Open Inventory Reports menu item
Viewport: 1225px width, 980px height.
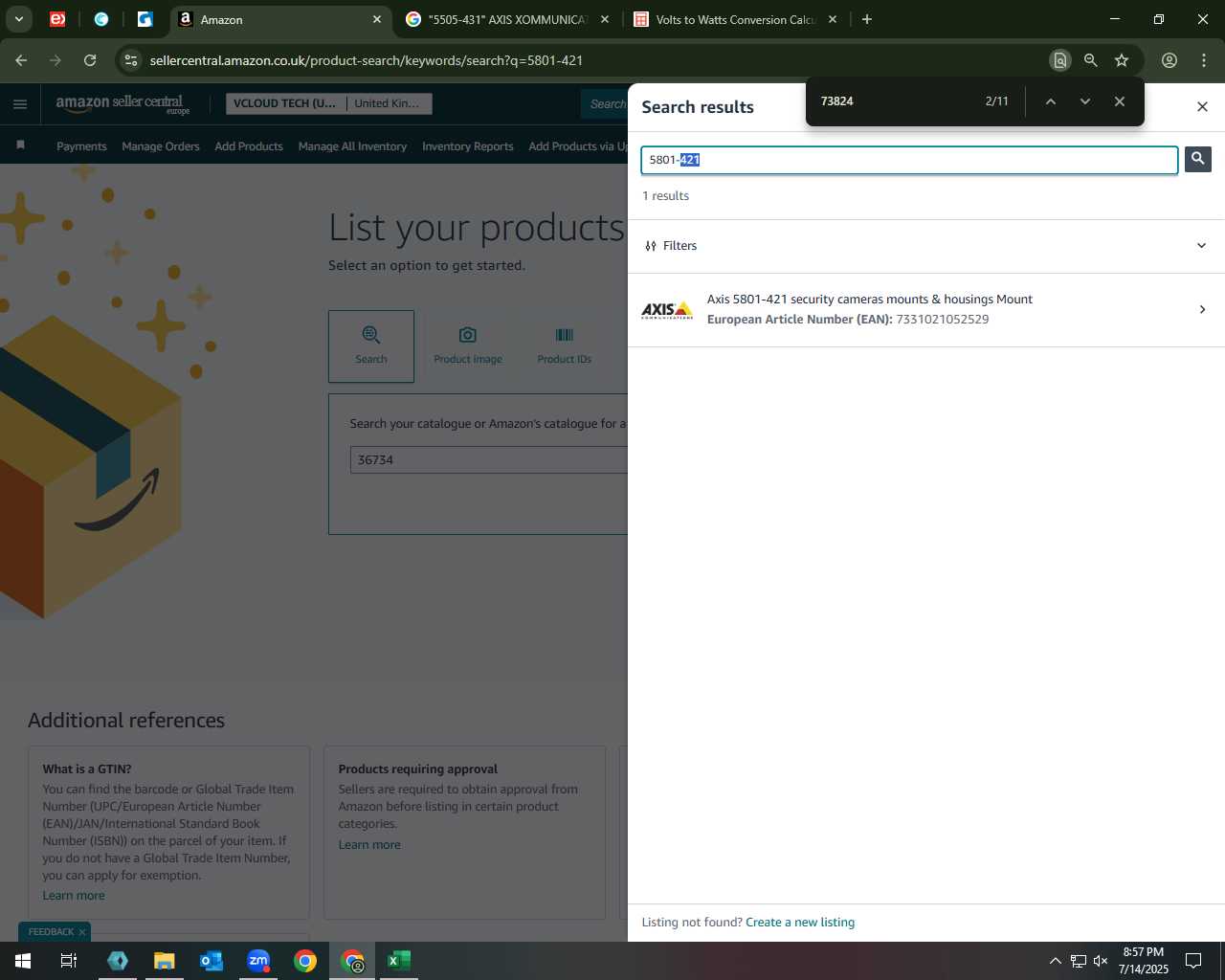pyautogui.click(x=468, y=146)
